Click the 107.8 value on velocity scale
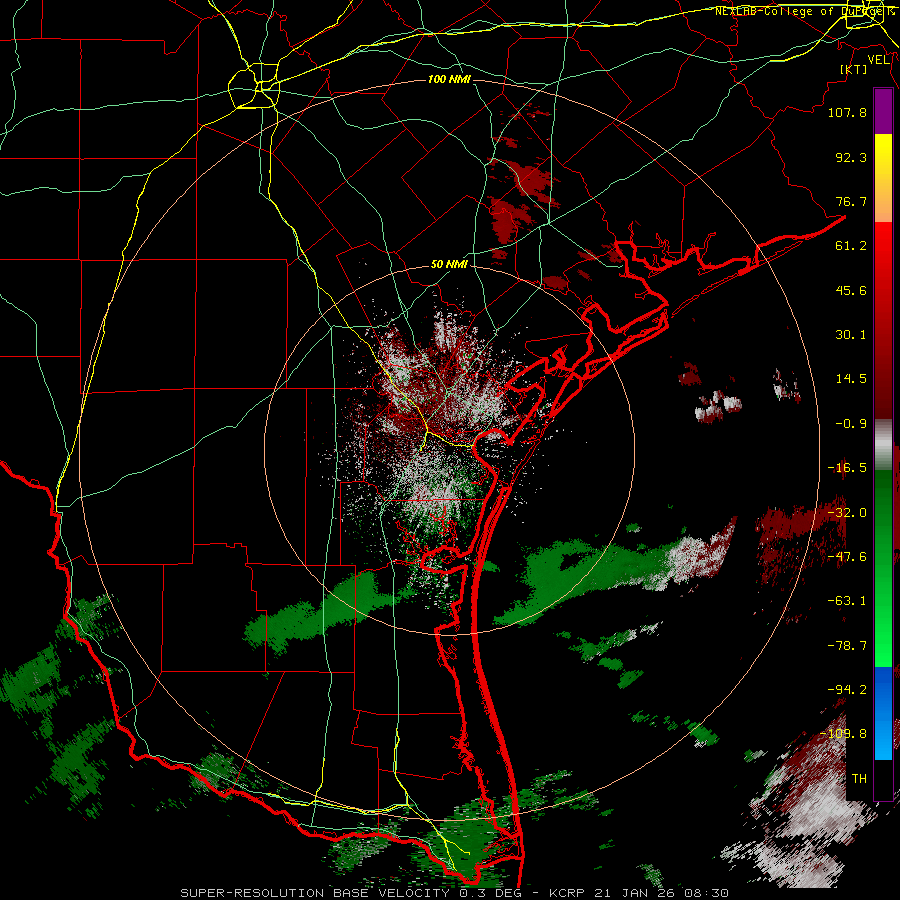The height and width of the screenshot is (900, 900). (847, 112)
